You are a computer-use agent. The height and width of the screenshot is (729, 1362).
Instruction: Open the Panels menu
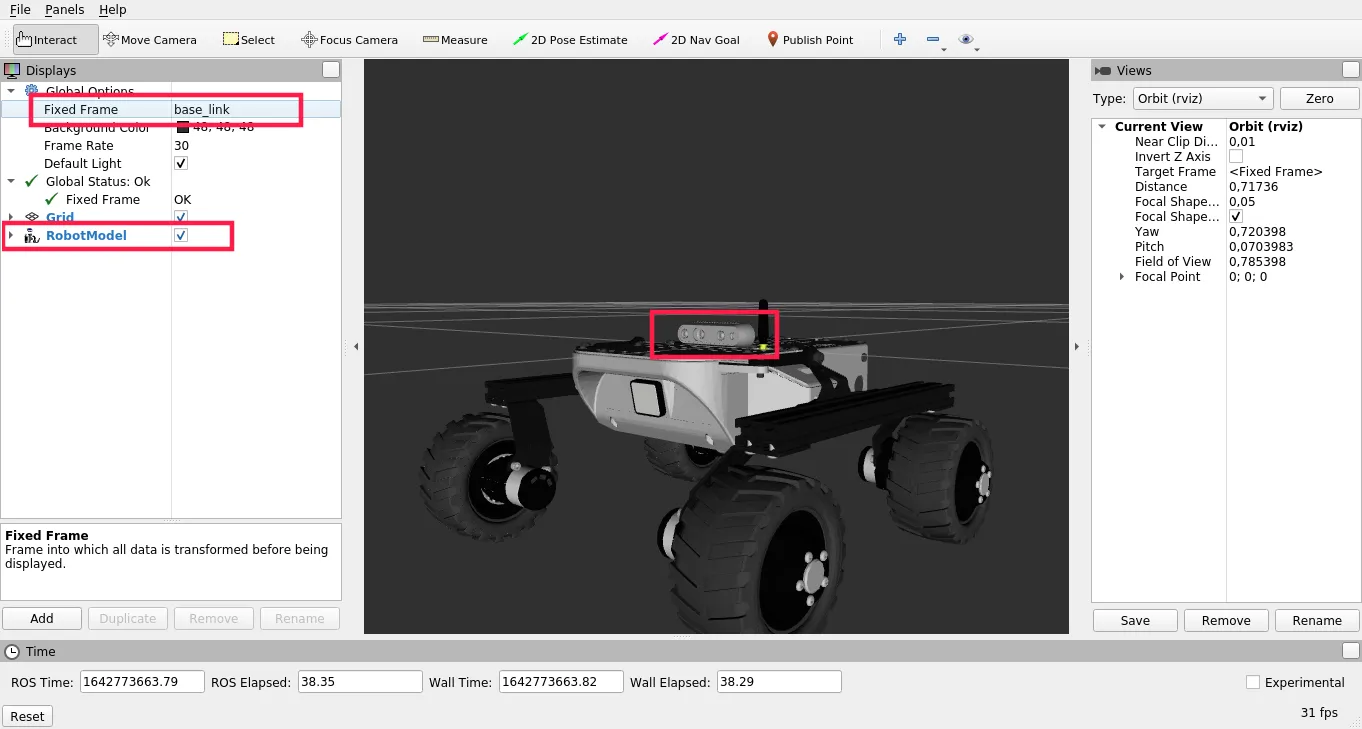(65, 9)
